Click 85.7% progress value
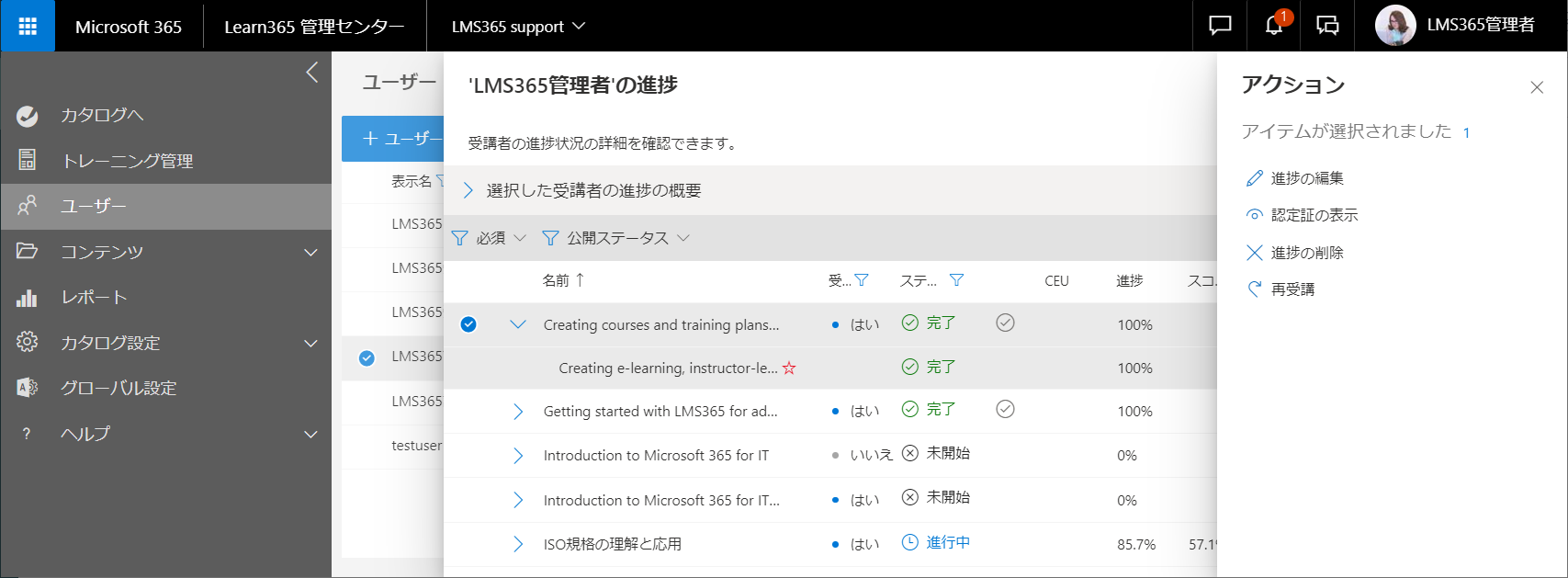 click(x=1136, y=544)
